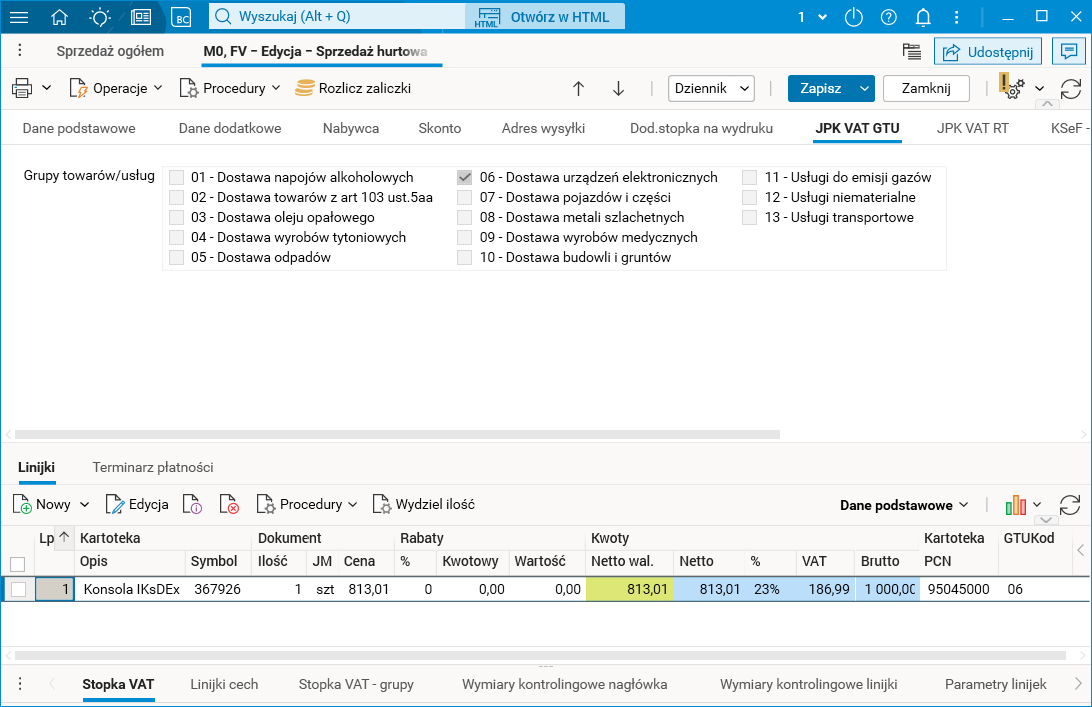Screen dimensions: 1092x707
Task: Check 07 - Dostawa pojazdów i części
Action: coord(465,197)
